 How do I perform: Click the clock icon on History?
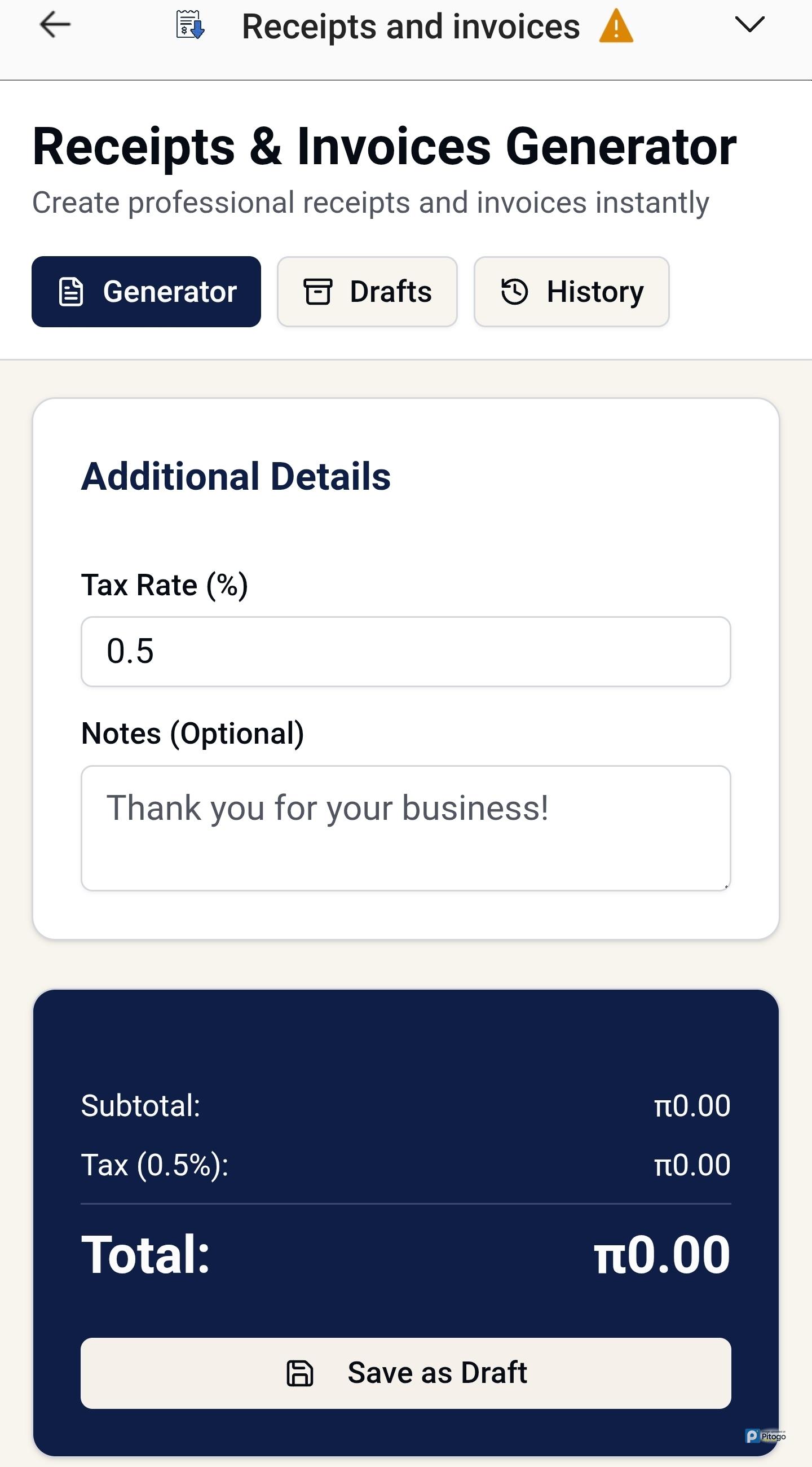[514, 292]
